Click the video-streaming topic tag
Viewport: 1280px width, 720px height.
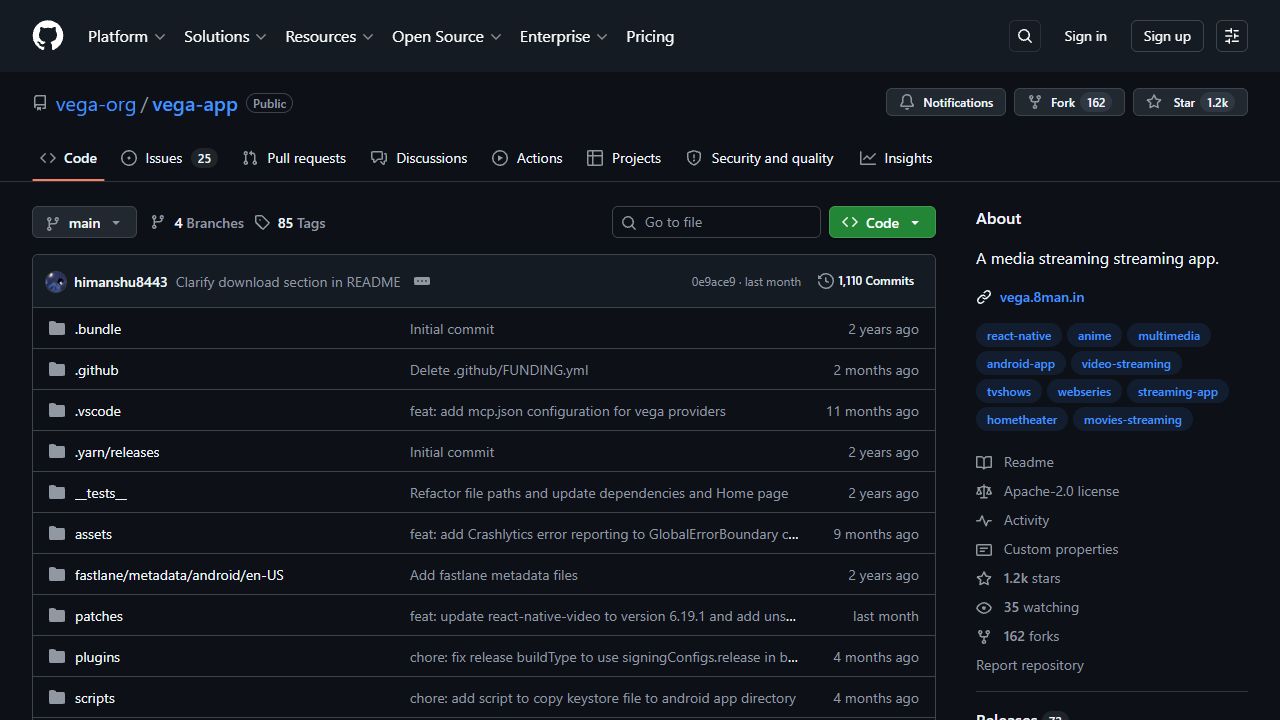[1126, 364]
